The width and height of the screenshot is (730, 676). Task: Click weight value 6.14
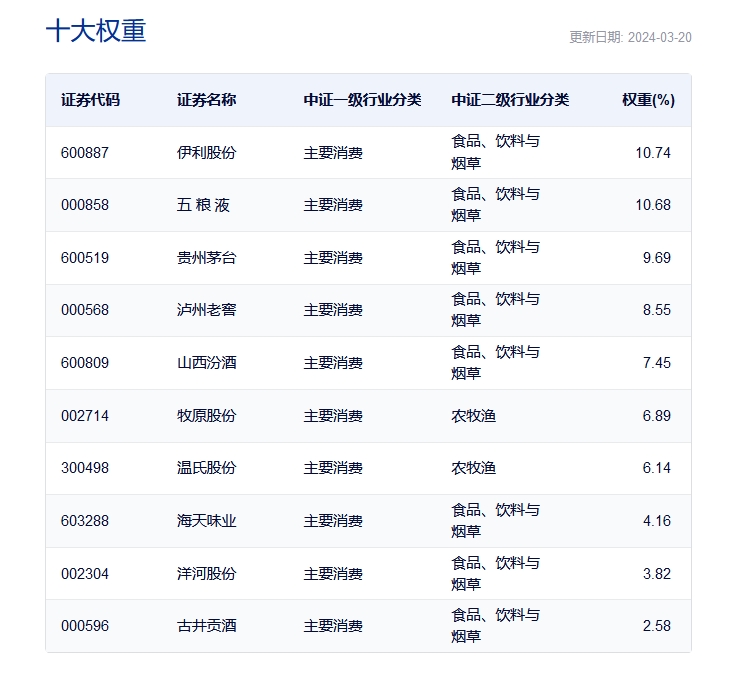(656, 467)
